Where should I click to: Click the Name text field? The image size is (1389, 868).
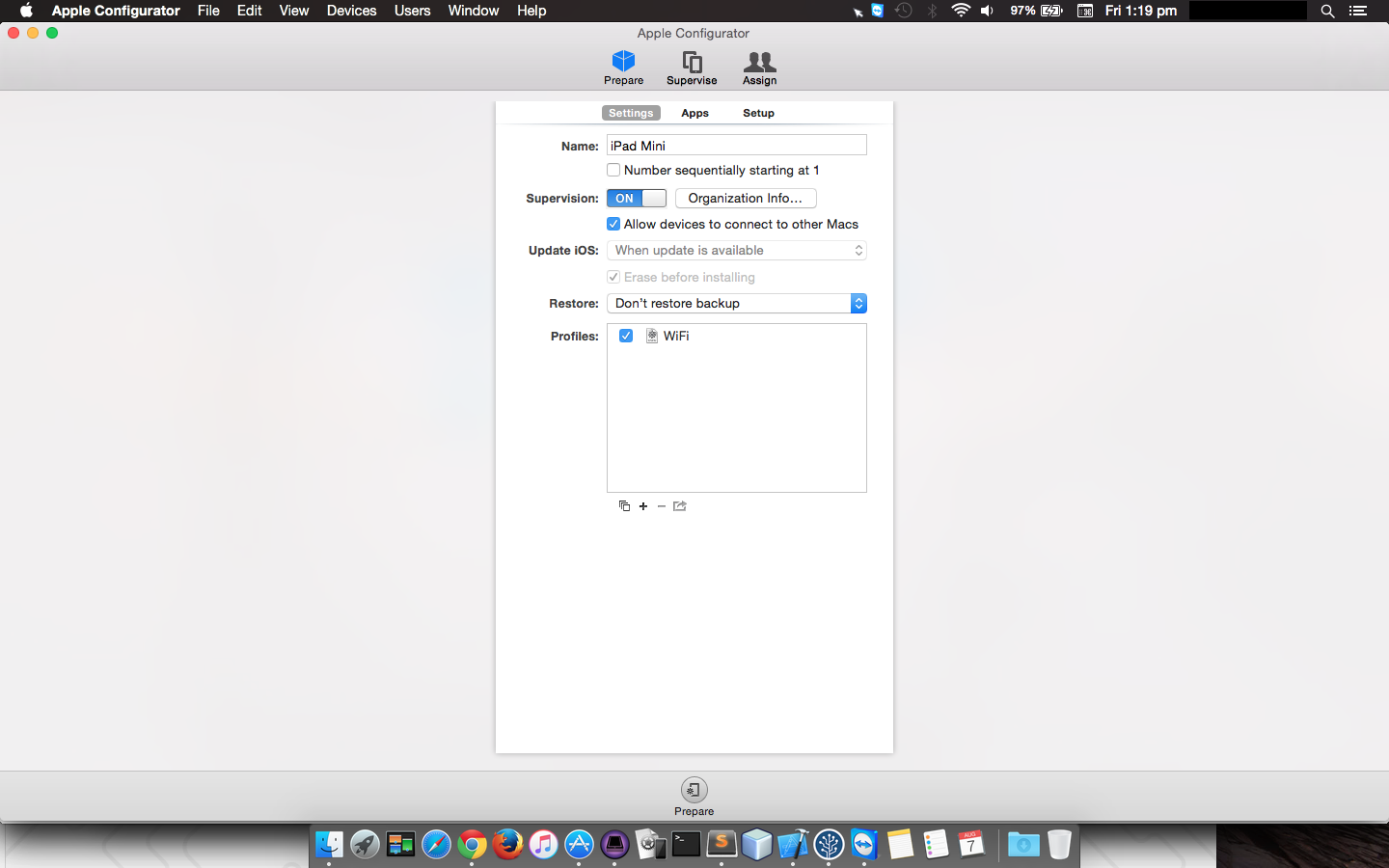point(737,146)
